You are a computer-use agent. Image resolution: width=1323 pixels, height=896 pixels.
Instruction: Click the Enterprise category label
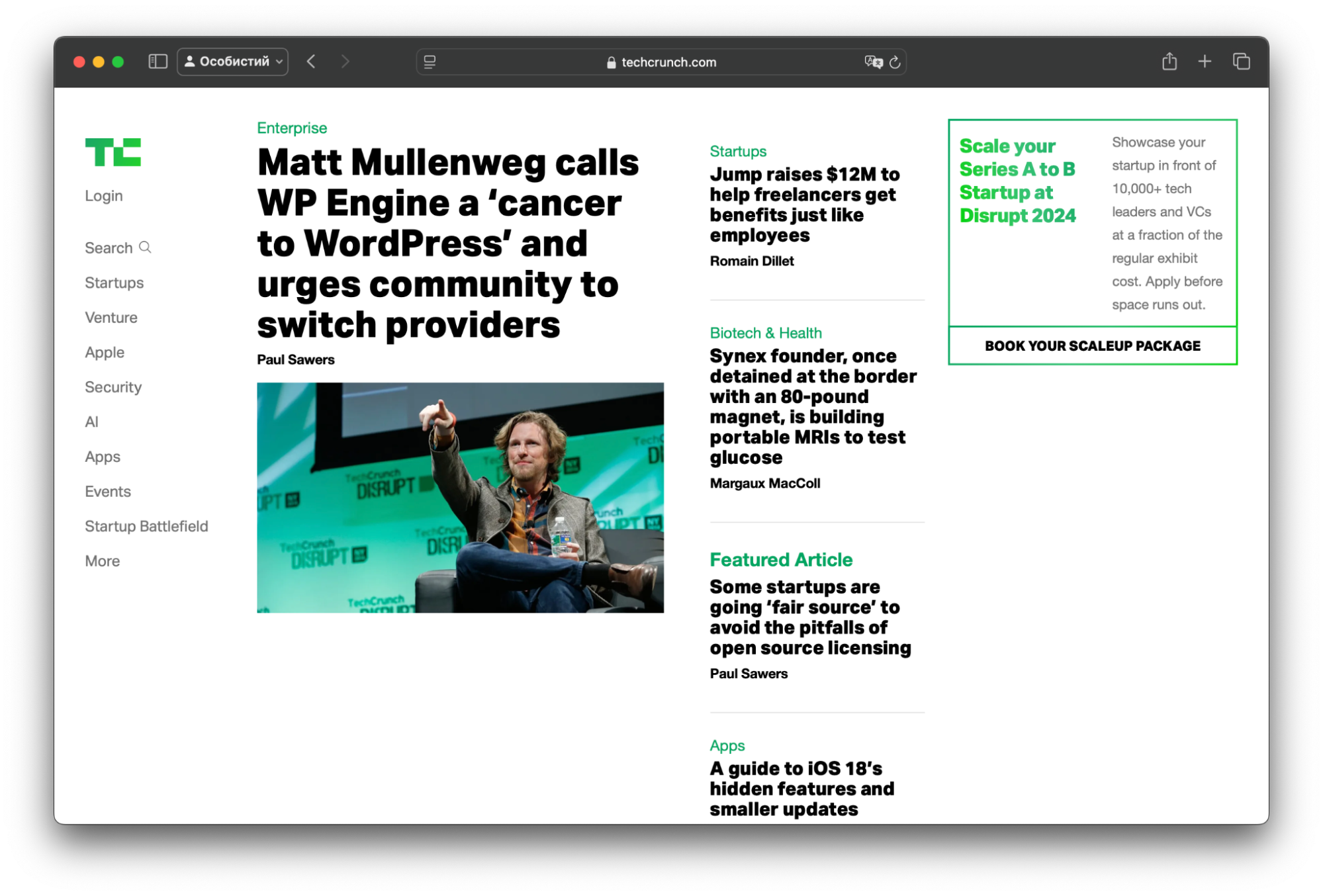click(x=292, y=128)
